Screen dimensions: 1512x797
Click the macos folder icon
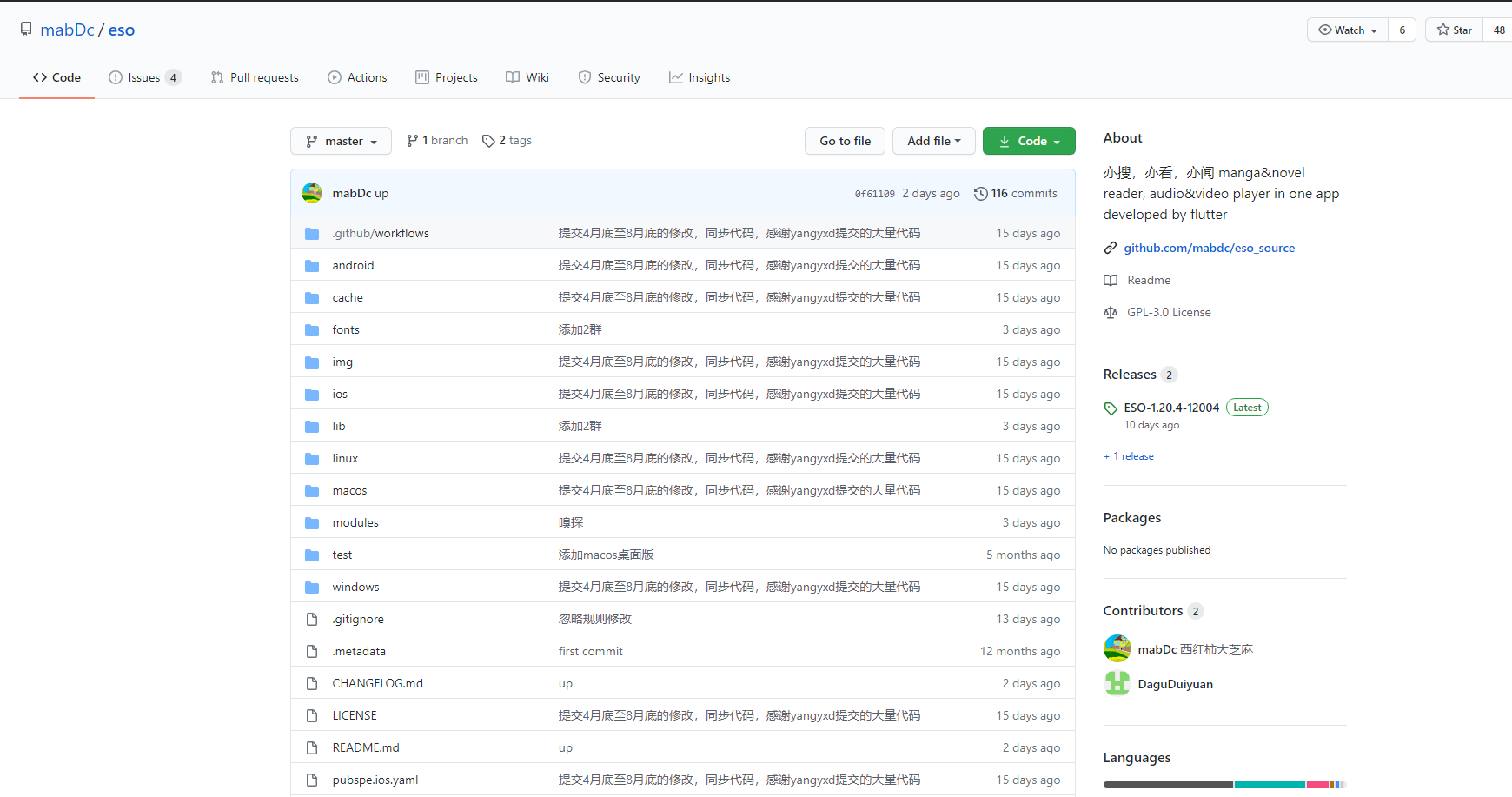[x=312, y=490]
